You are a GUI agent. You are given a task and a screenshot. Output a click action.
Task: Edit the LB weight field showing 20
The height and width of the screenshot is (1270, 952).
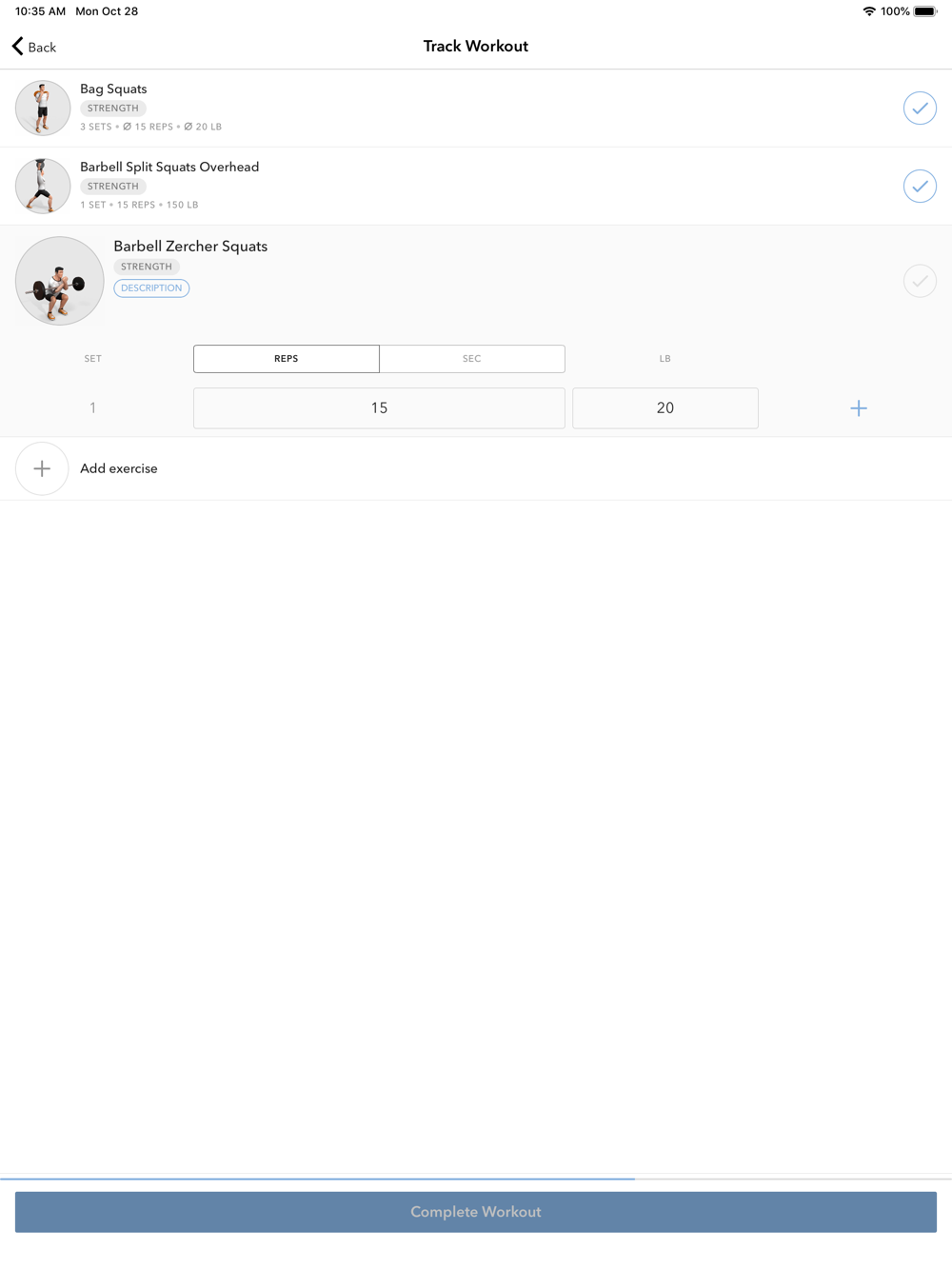[665, 408]
